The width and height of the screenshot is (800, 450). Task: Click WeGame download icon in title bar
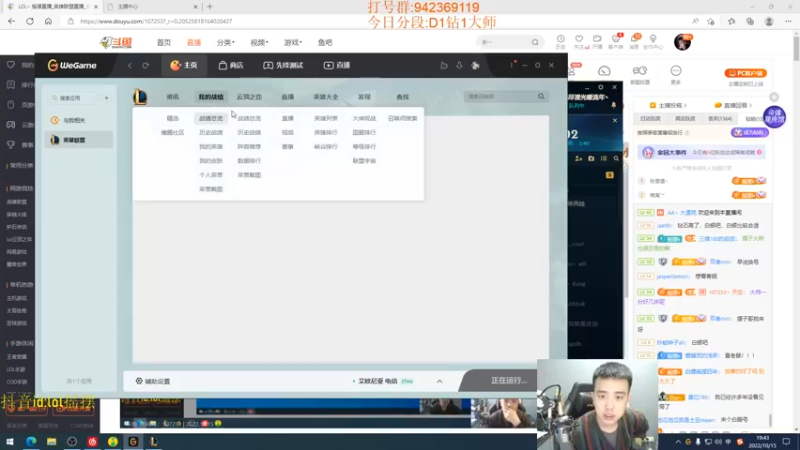(x=459, y=65)
